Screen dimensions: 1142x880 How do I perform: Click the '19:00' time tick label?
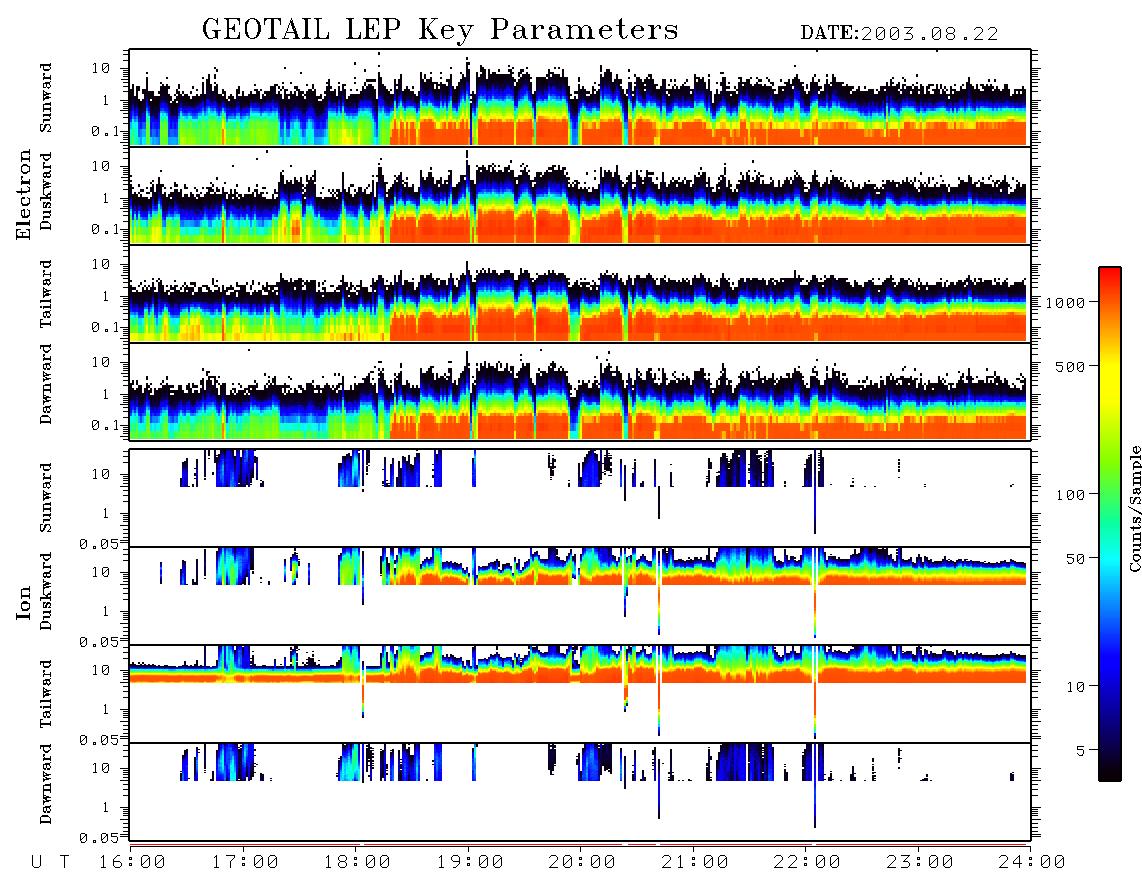coord(470,863)
